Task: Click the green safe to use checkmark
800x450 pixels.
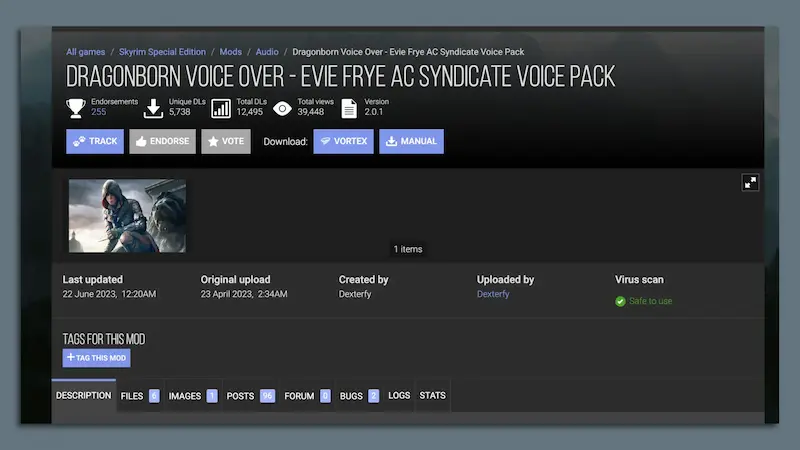Action: pos(620,301)
